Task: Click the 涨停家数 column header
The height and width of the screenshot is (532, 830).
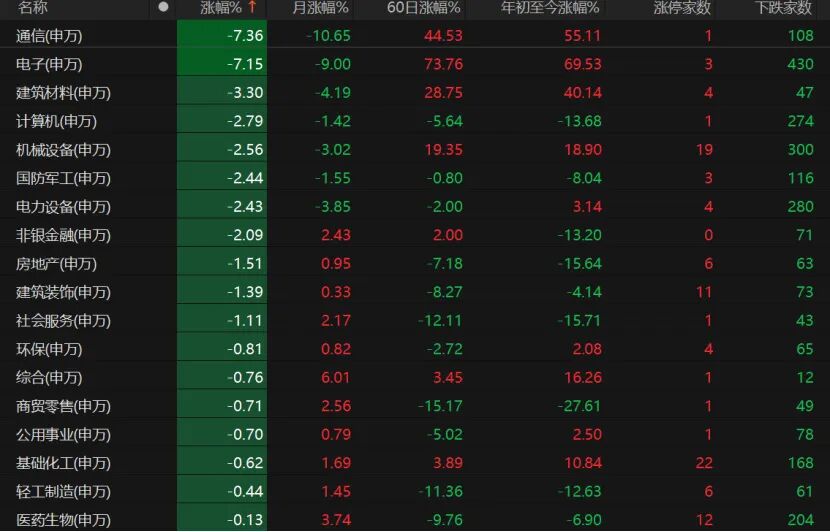Action: coord(682,7)
